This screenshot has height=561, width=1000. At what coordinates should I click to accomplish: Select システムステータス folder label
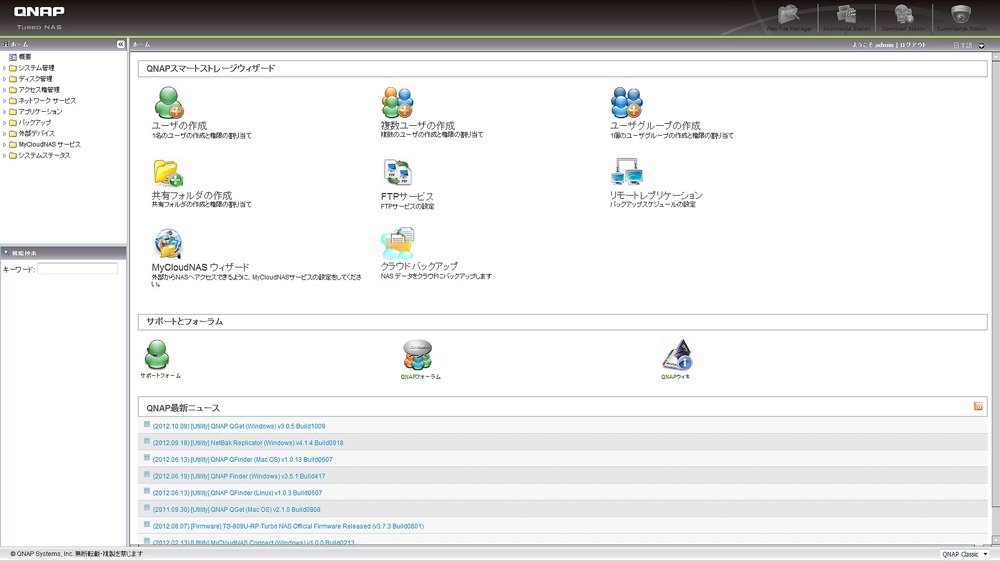[x=44, y=156]
